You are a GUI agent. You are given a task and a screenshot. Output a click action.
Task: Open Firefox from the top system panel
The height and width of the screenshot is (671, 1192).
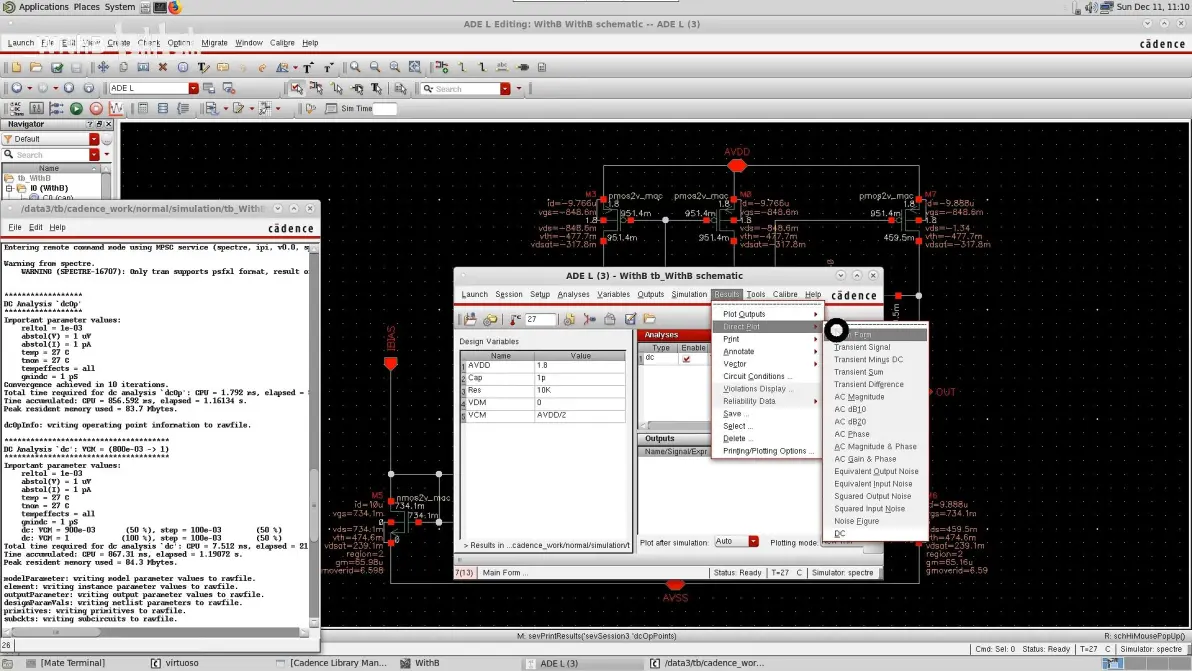[x=175, y=7]
